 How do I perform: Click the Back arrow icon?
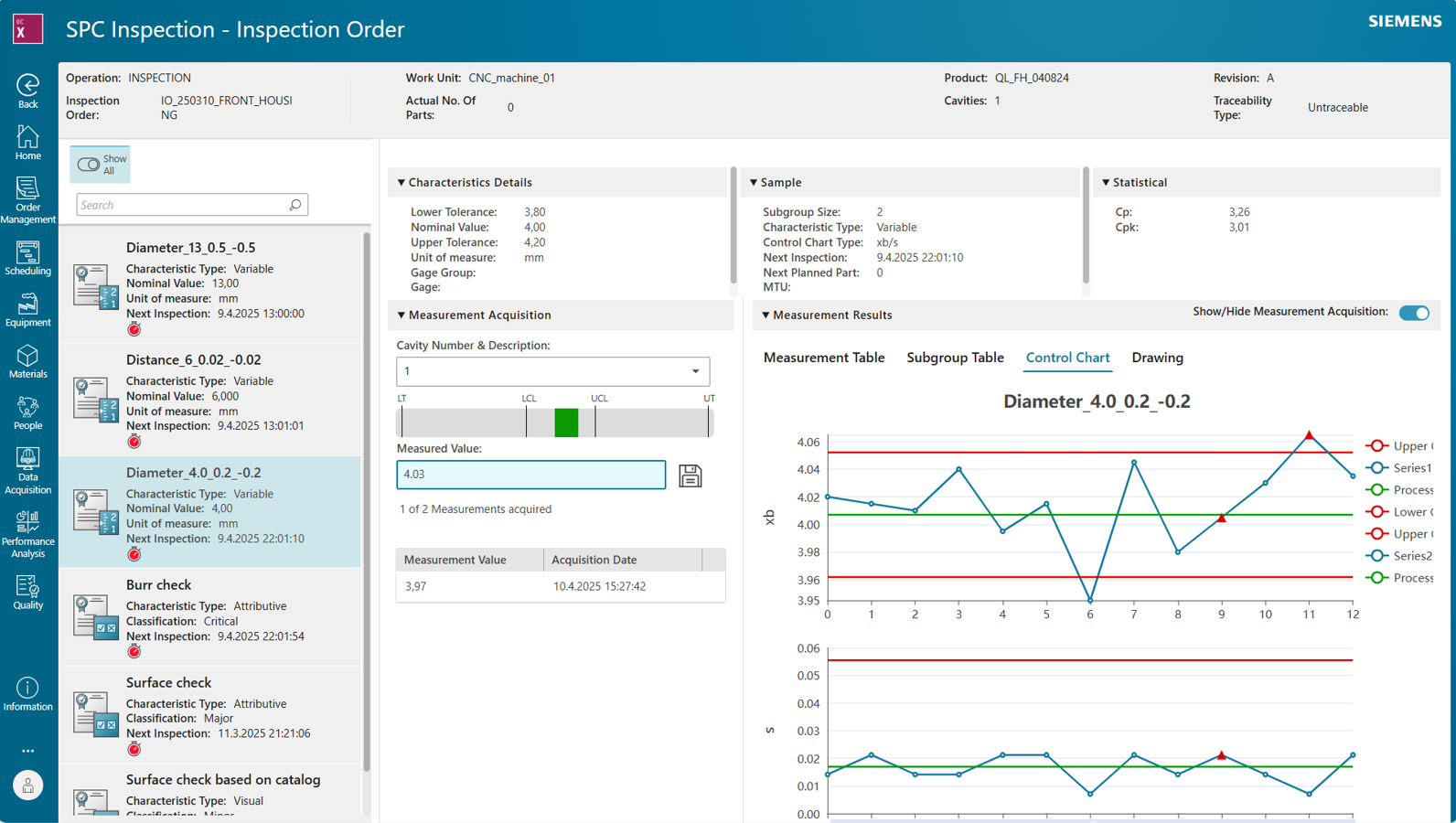pyautogui.click(x=28, y=85)
